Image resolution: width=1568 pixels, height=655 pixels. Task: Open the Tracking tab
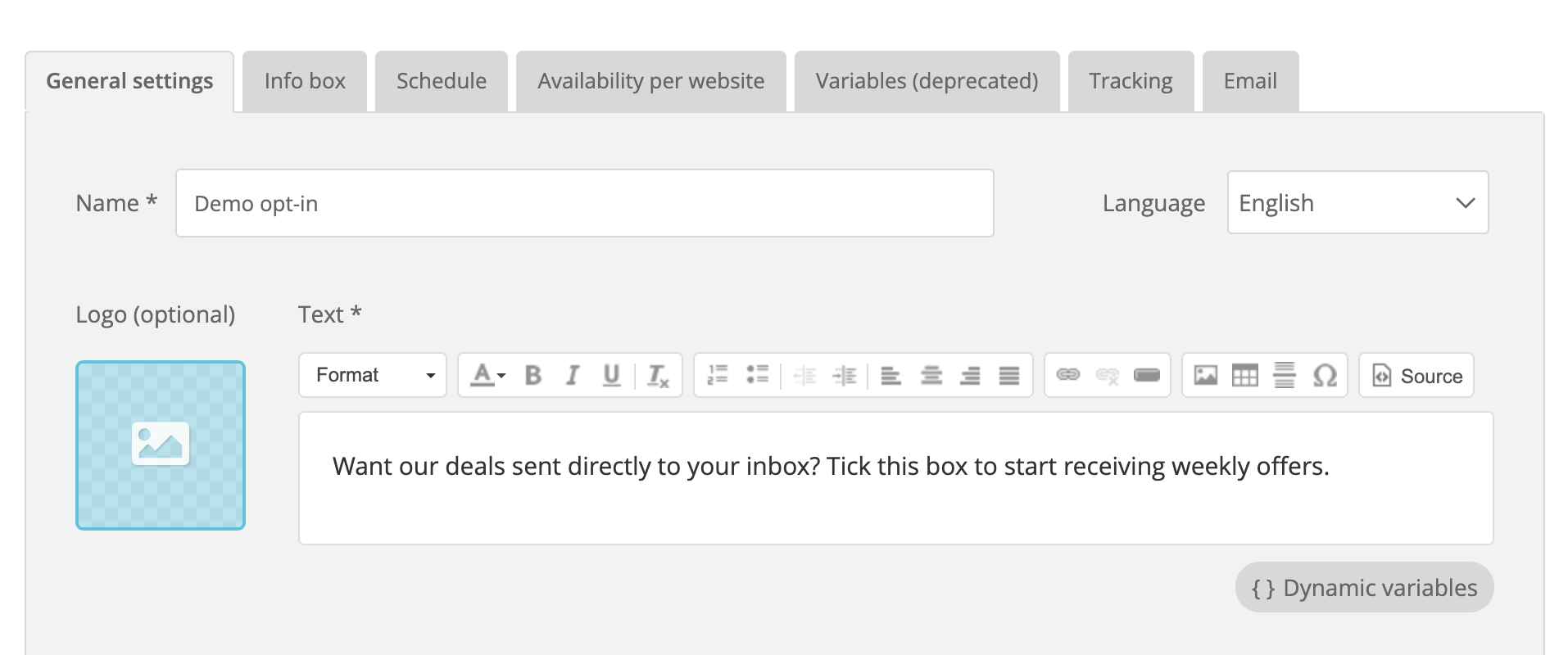click(x=1131, y=81)
